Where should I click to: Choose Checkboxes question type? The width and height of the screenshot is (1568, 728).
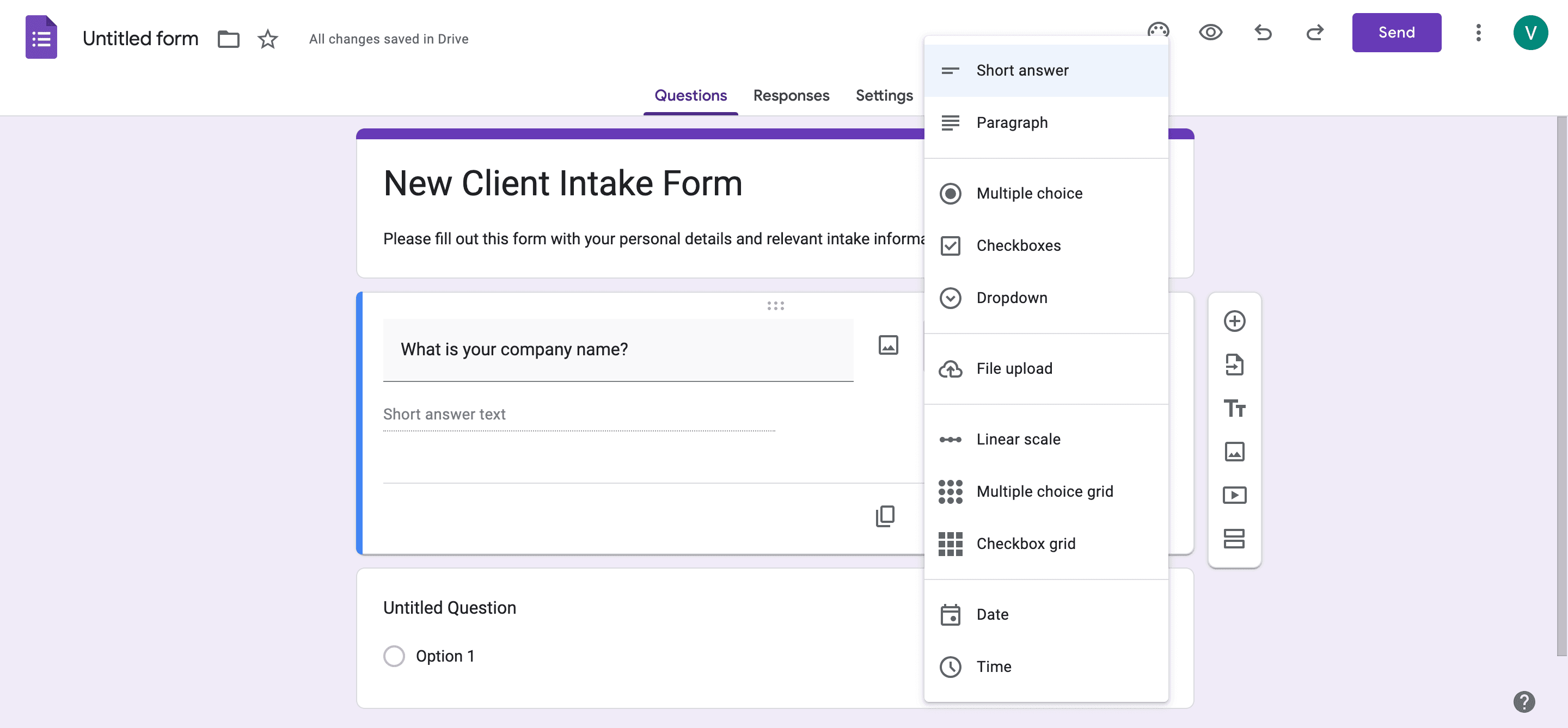[x=1046, y=246]
